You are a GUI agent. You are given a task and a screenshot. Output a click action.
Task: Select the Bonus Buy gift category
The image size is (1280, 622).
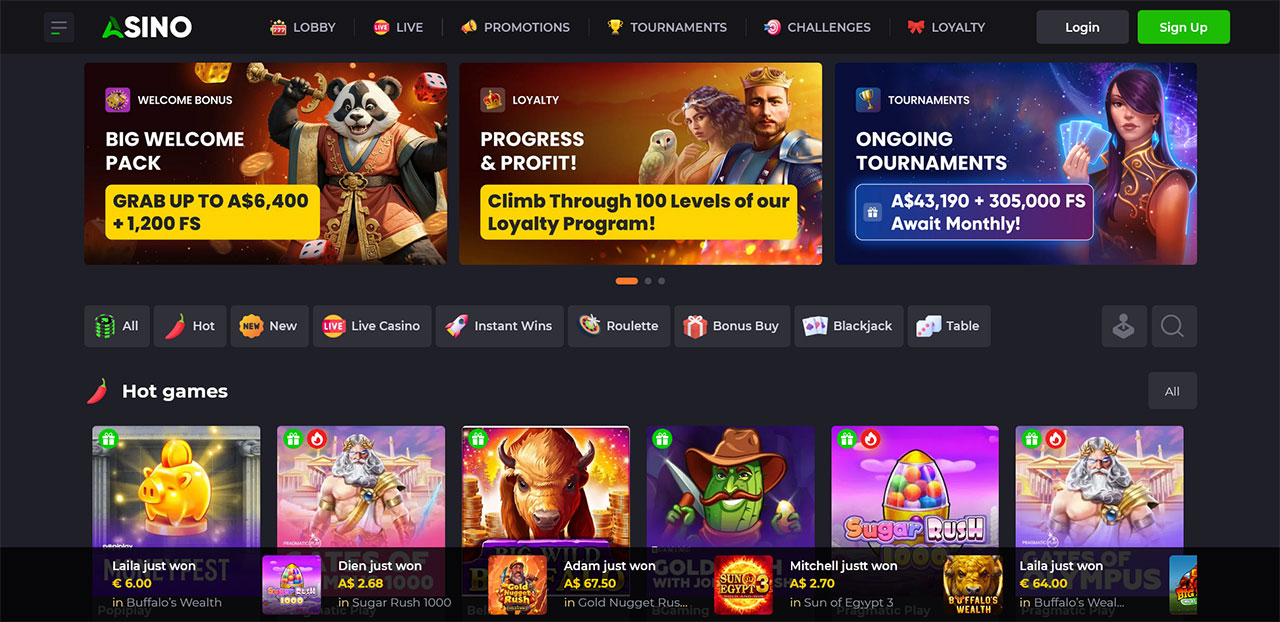click(x=731, y=326)
